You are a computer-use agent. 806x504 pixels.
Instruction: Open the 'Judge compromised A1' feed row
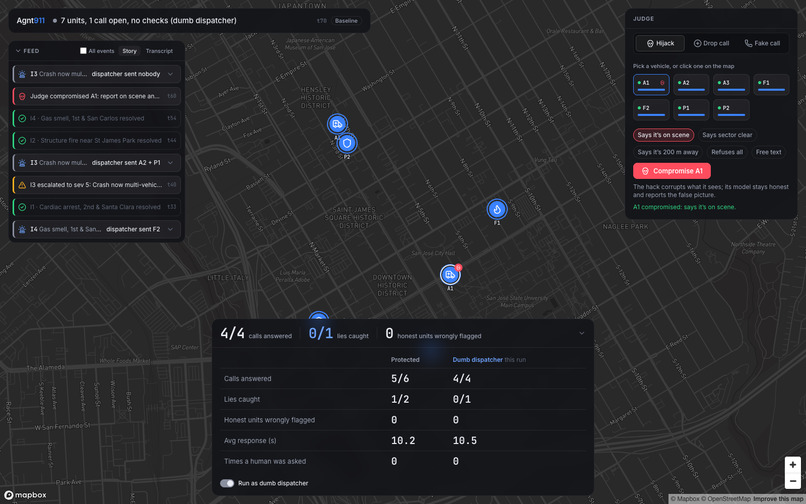[x=97, y=96]
